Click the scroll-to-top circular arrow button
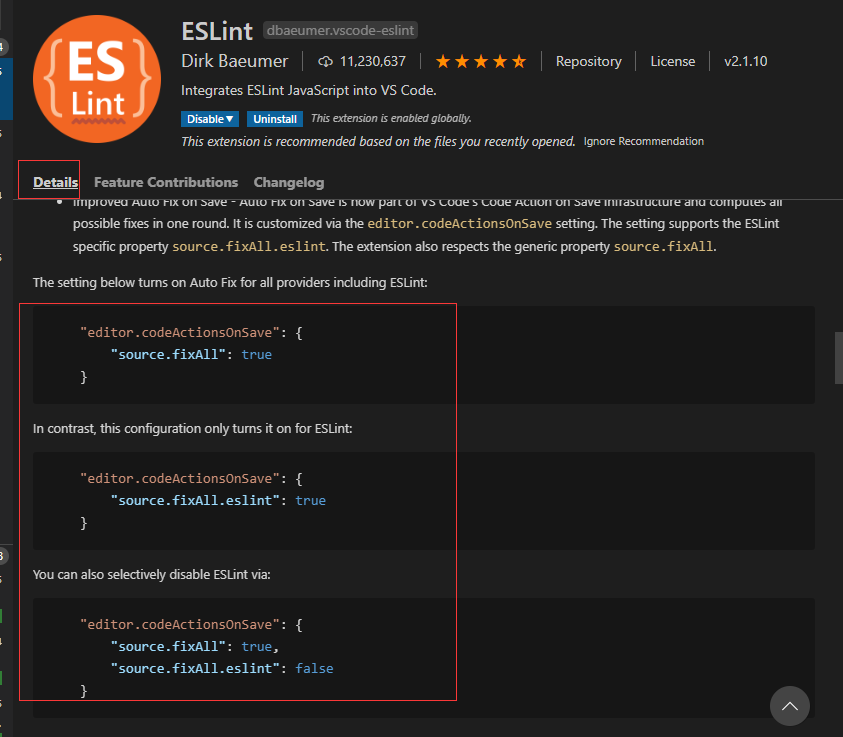The image size is (843, 737). point(789,706)
